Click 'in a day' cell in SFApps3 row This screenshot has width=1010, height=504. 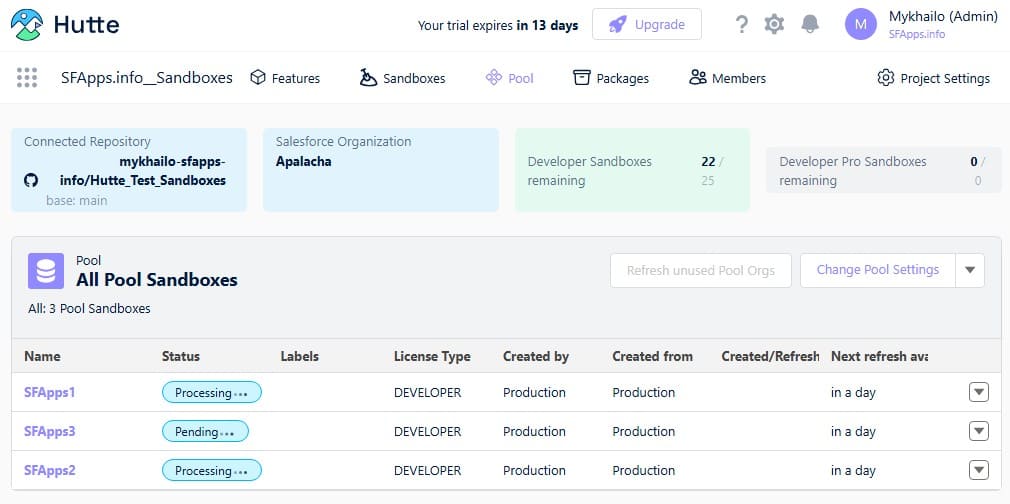click(x=853, y=431)
